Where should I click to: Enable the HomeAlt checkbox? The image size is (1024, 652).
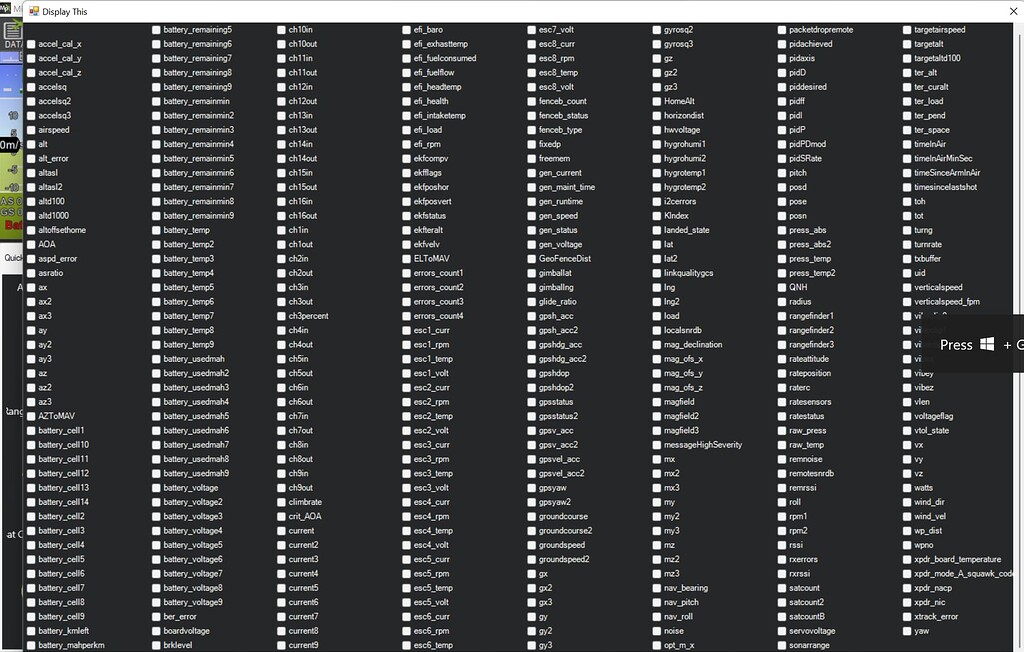click(x=657, y=102)
